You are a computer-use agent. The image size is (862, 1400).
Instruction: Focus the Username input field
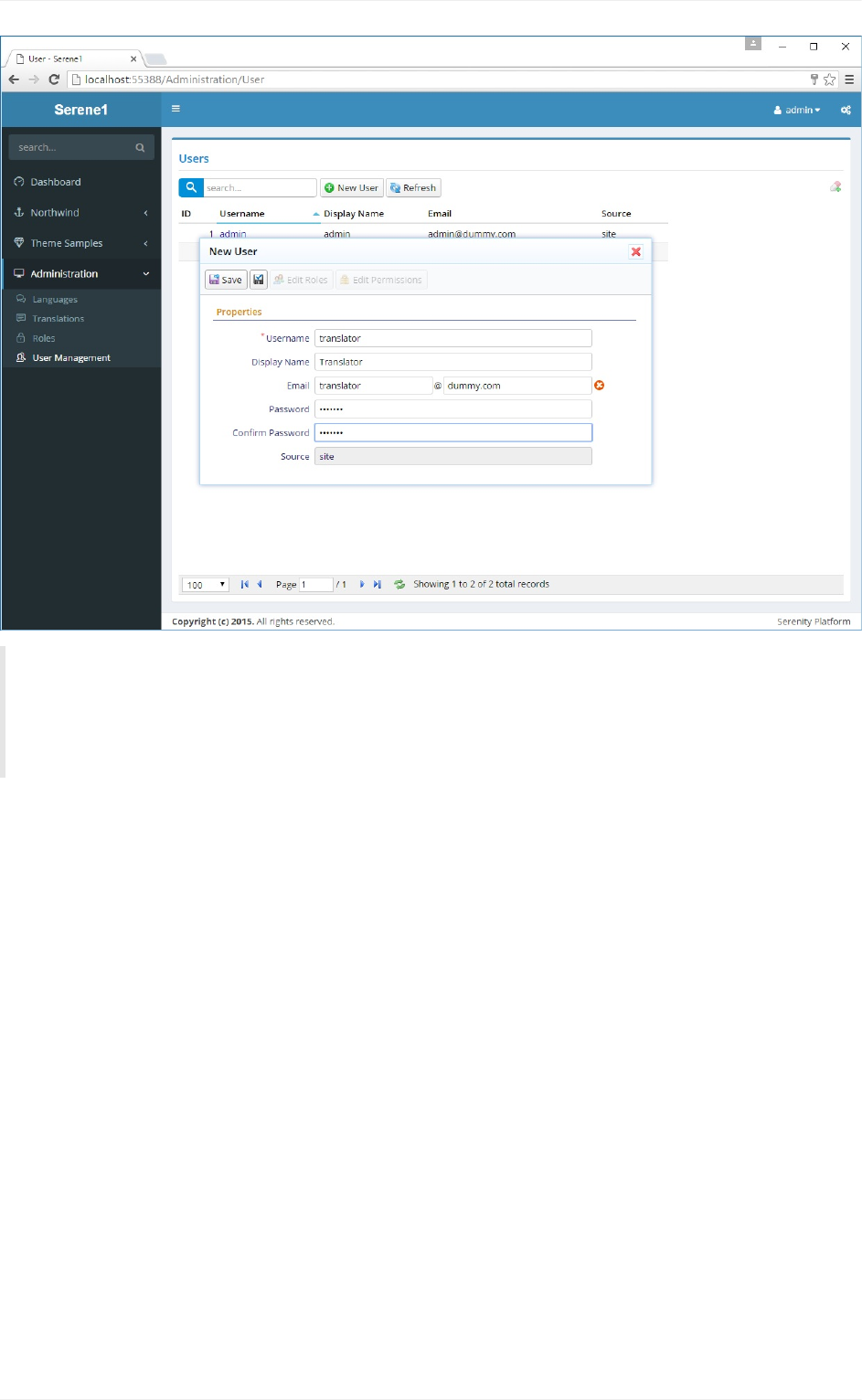[453, 338]
